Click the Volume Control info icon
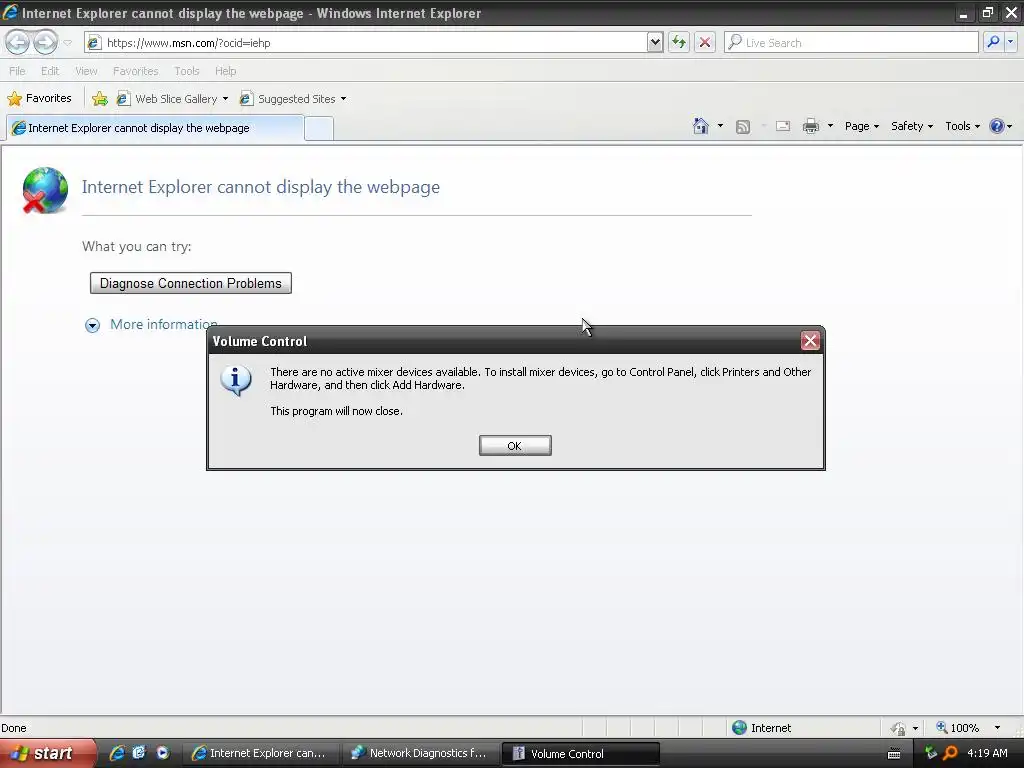 click(236, 381)
